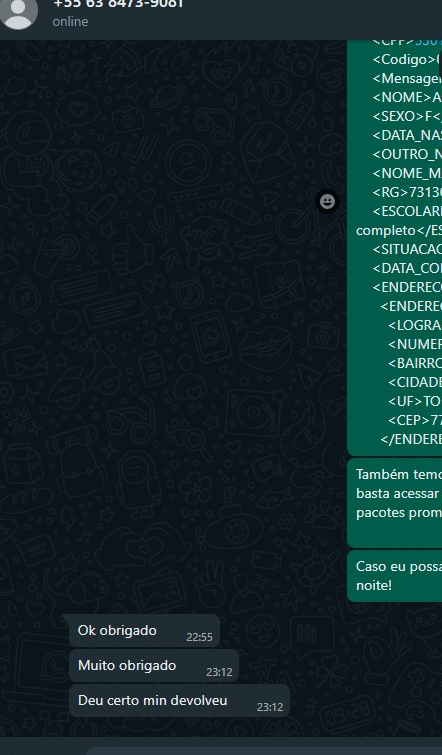Click the <RG>7313 line in message
Screen dimensions: 442x755
coord(407,192)
